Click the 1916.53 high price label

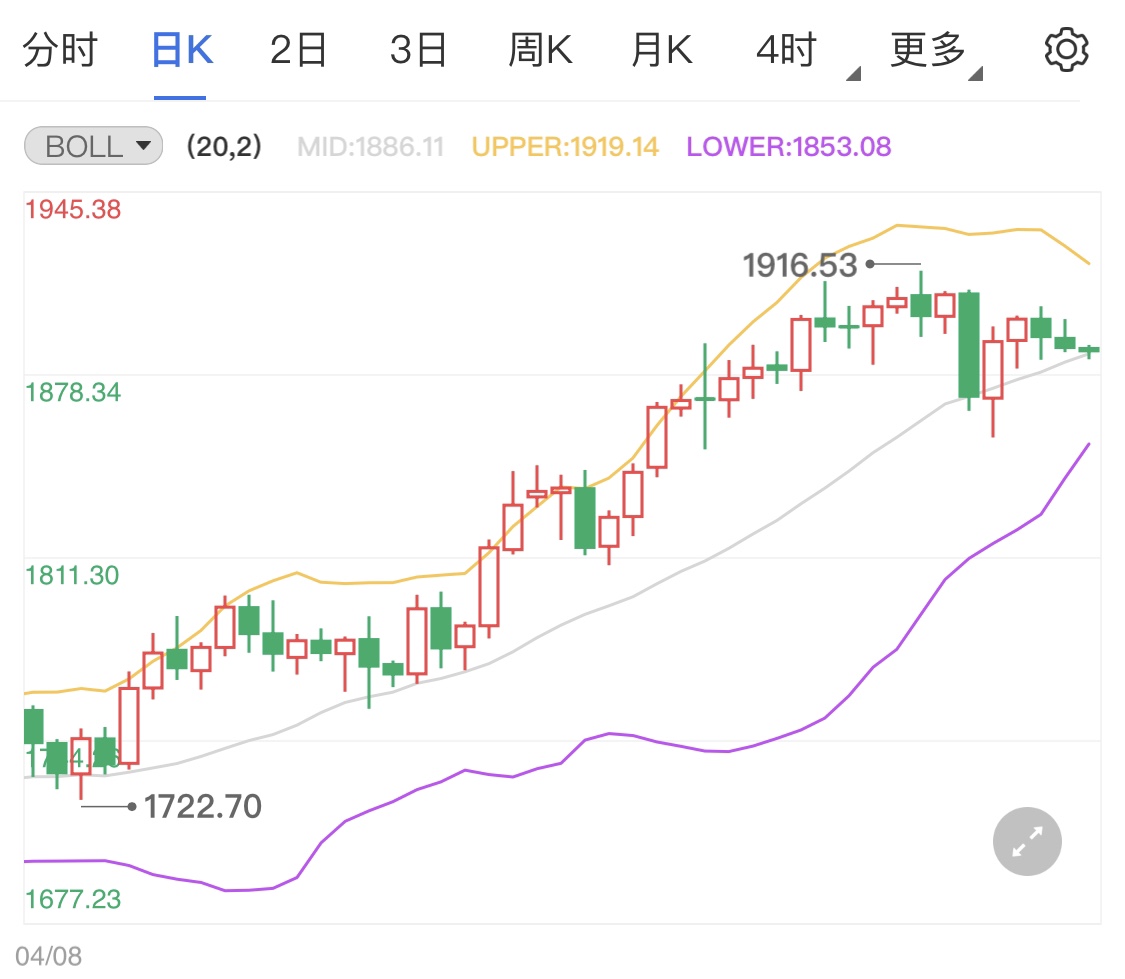pyautogui.click(x=800, y=265)
